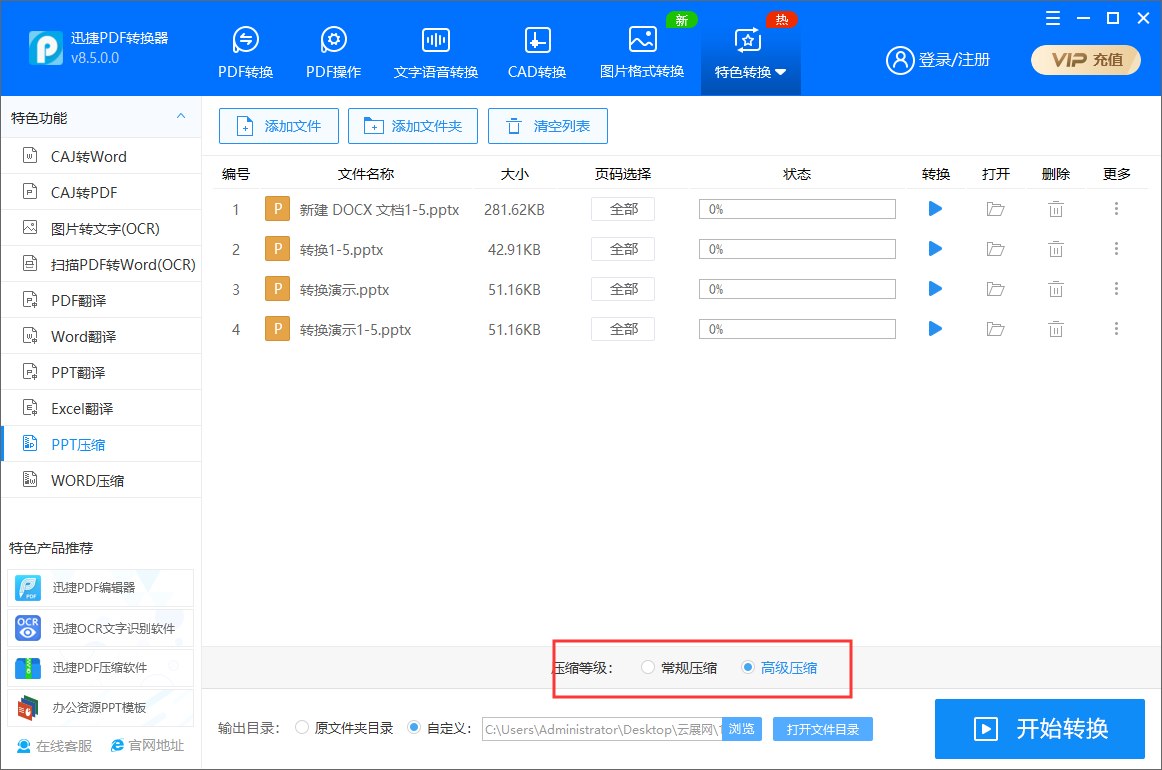Select Excel翻译 in sidebar
Image resolution: width=1162 pixels, height=770 pixels.
pyautogui.click(x=102, y=408)
